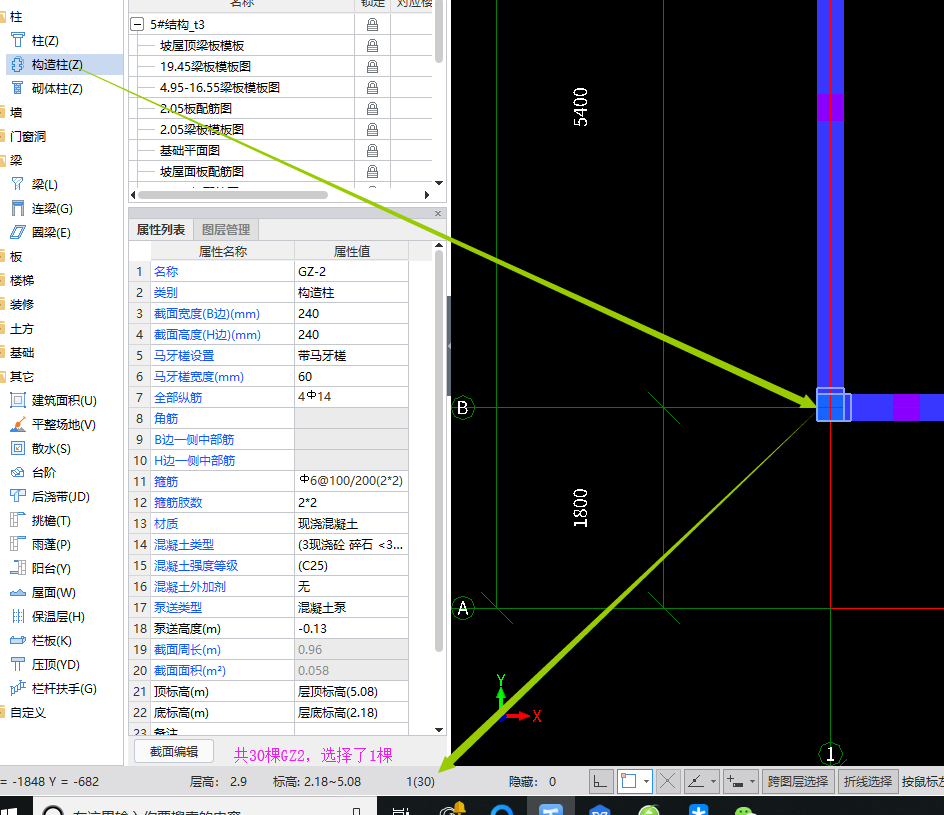
Task: Select the 屋面(W) roof component
Action: tap(53, 592)
